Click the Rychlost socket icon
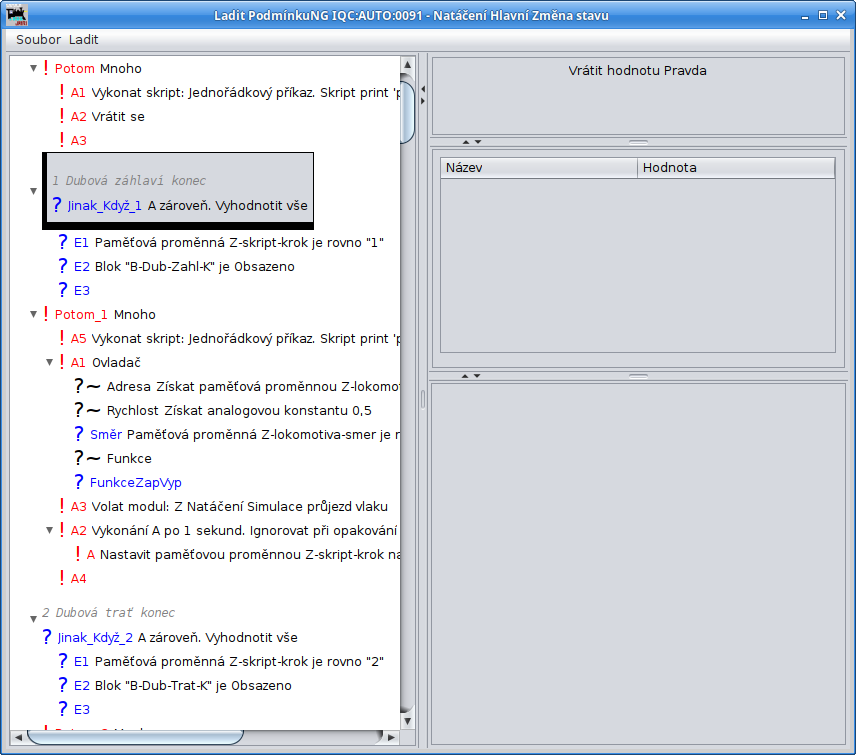 [87, 410]
